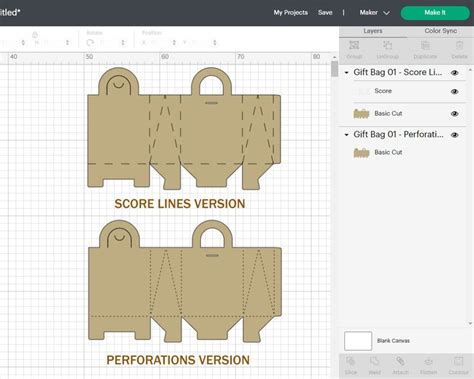Select the Flatten tool

coord(429,365)
